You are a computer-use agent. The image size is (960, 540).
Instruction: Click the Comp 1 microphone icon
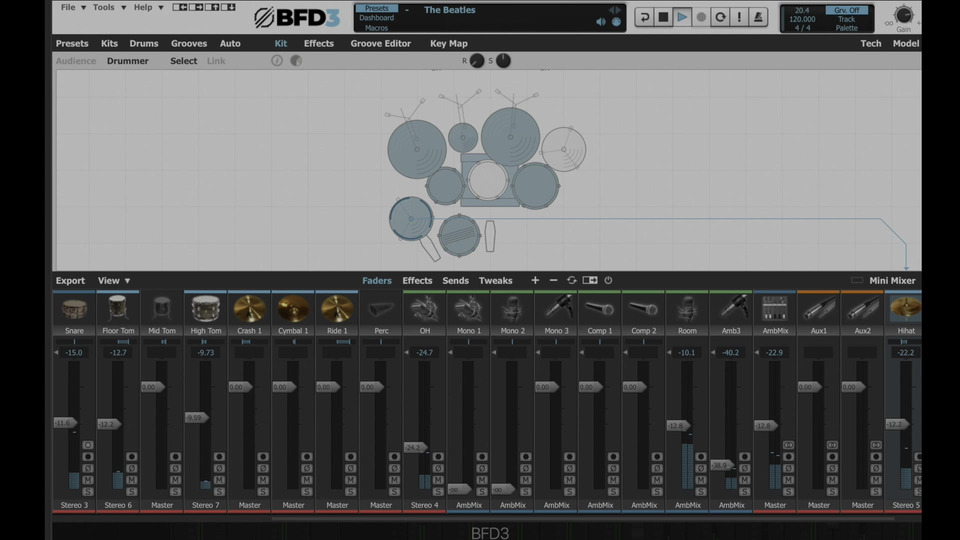click(600, 309)
